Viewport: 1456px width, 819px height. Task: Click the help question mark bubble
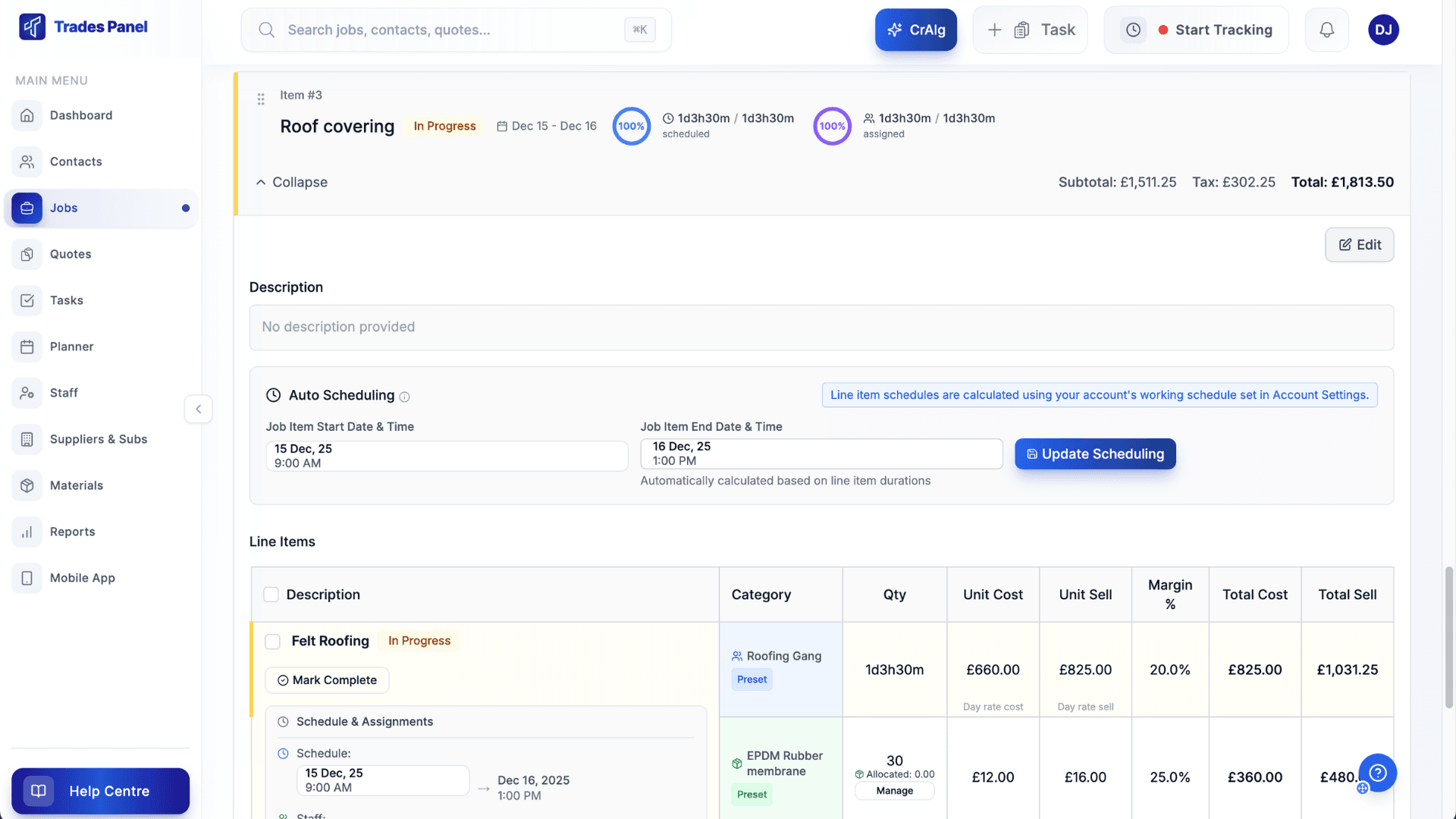(1377, 772)
